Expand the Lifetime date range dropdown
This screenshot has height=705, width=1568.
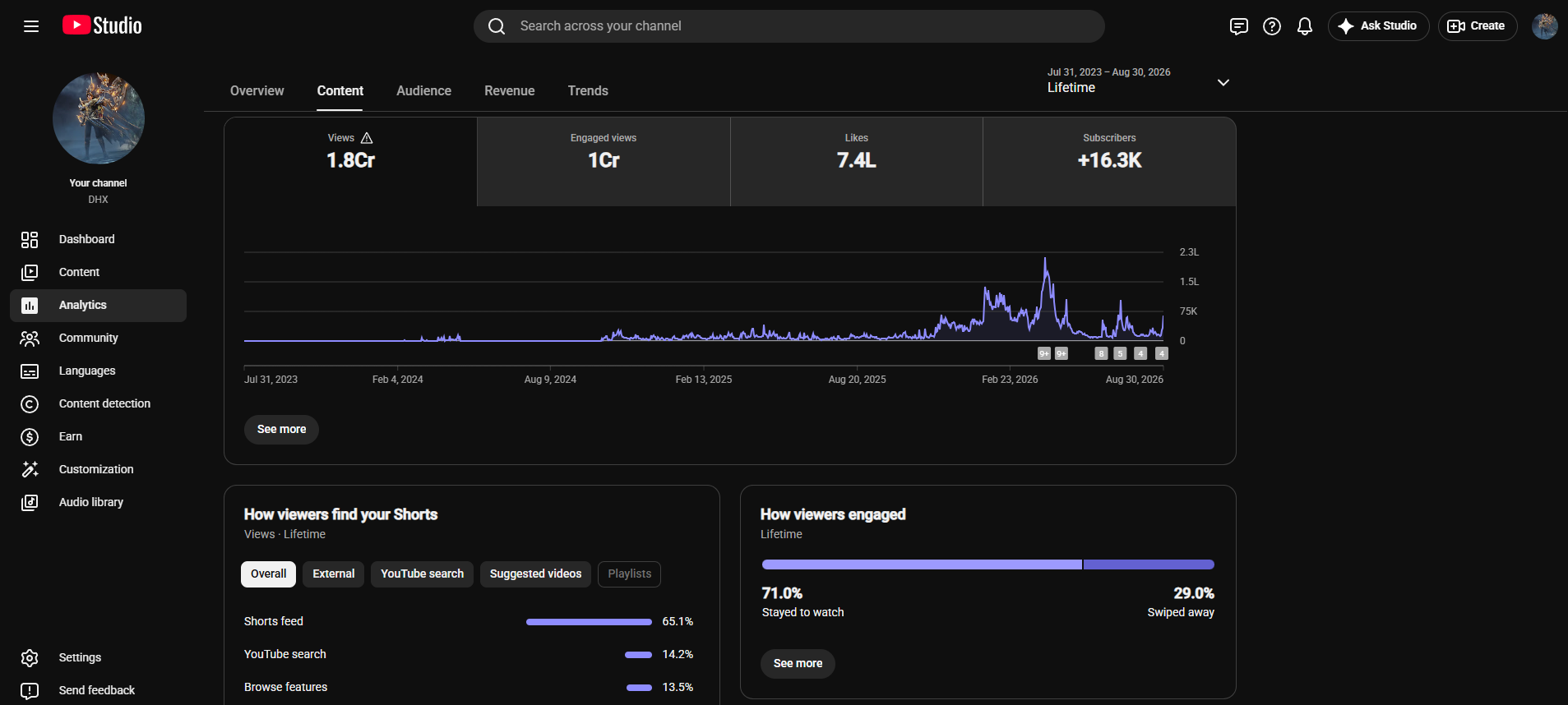pyautogui.click(x=1139, y=81)
